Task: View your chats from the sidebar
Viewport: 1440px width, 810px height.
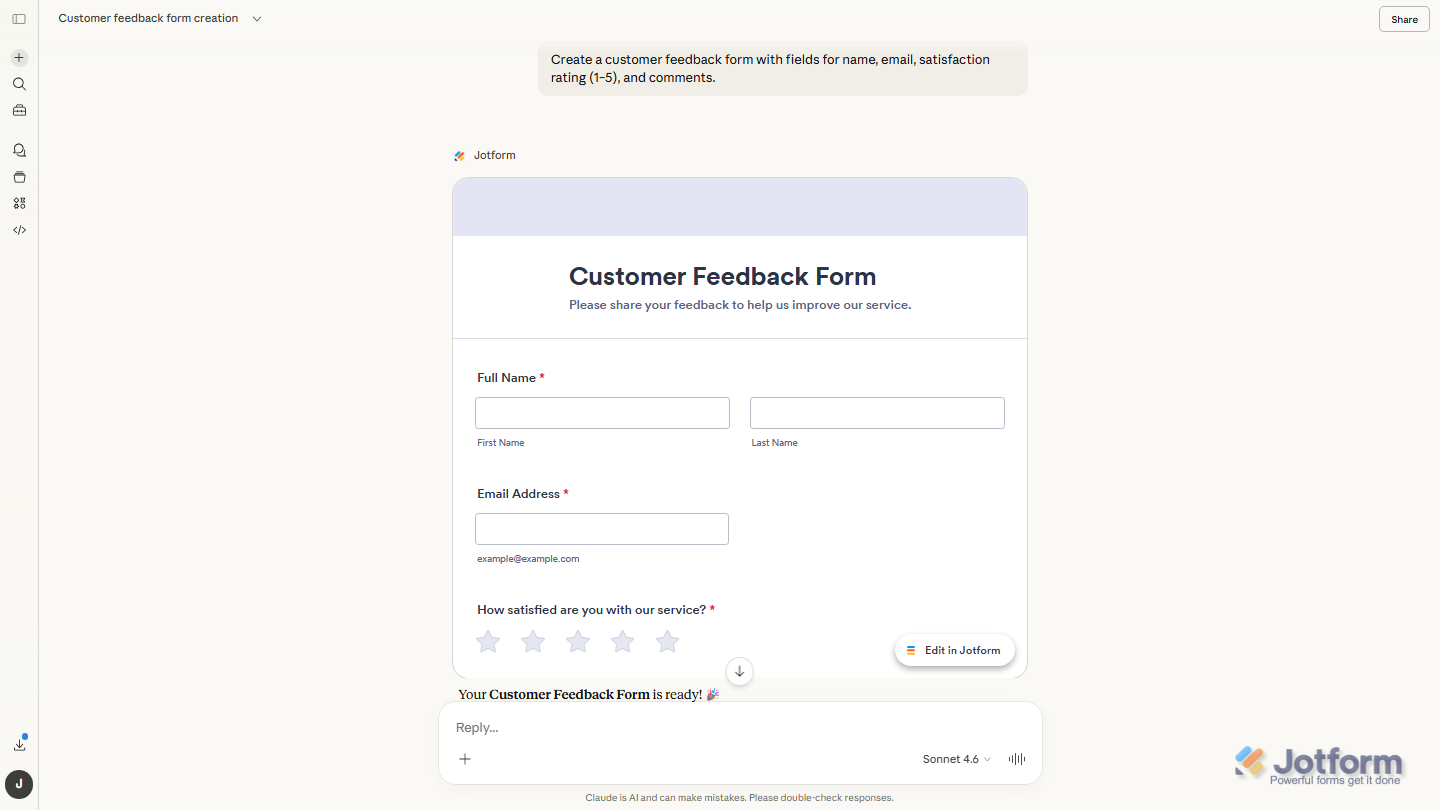Action: tap(19, 149)
